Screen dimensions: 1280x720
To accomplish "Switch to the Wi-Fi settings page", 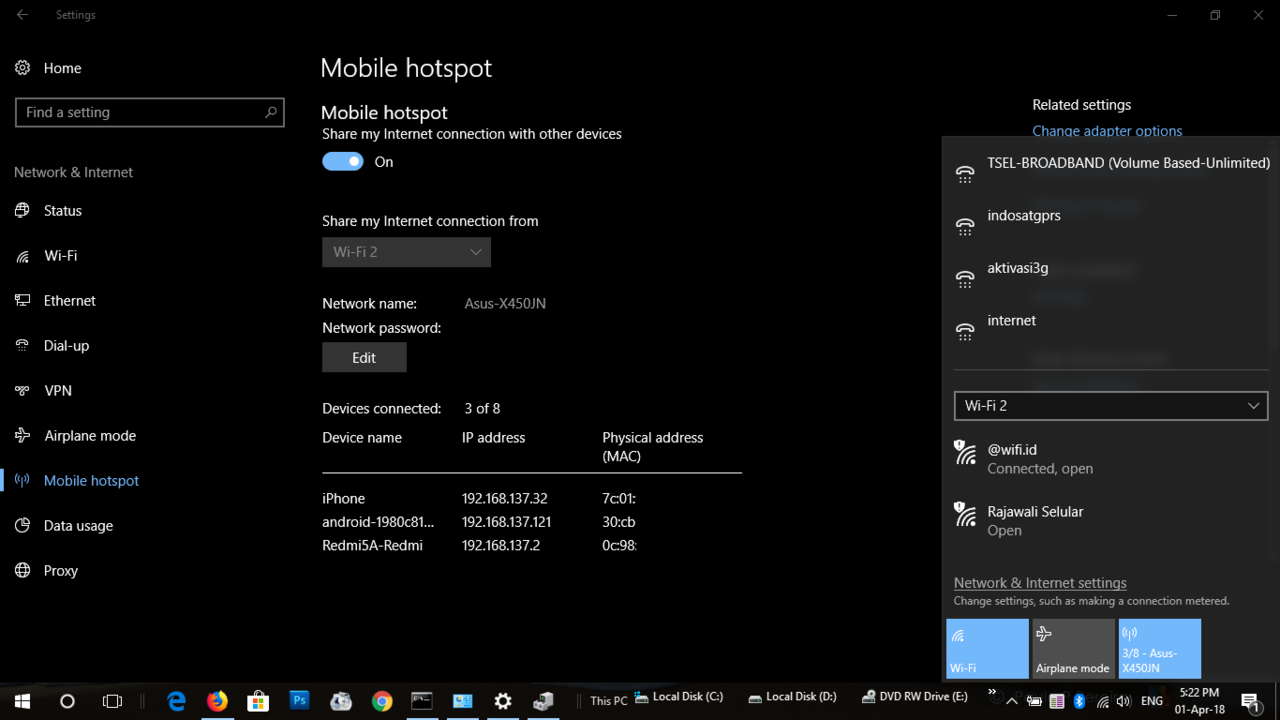I will (x=61, y=256).
